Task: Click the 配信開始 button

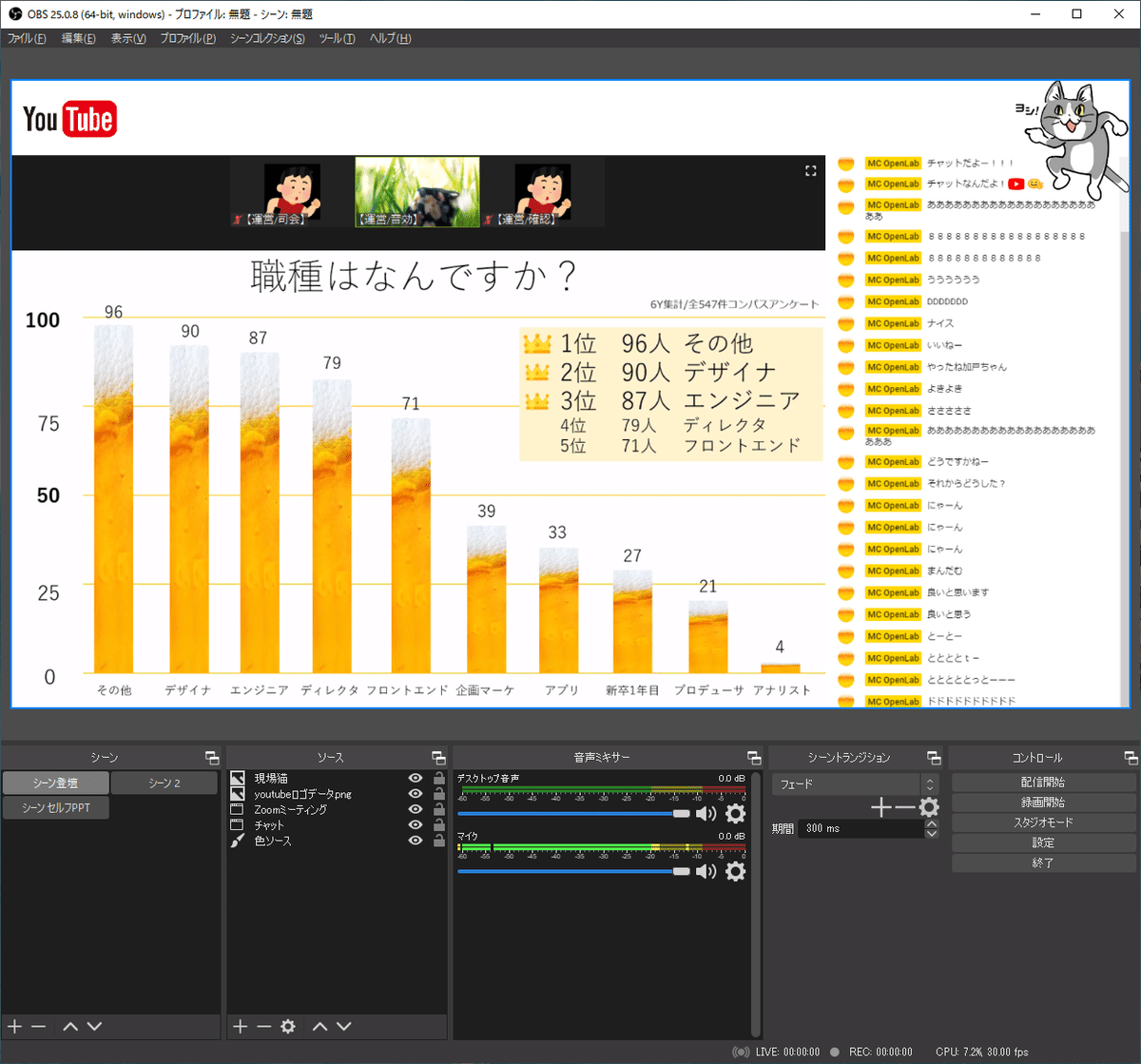Action: coord(1042,782)
